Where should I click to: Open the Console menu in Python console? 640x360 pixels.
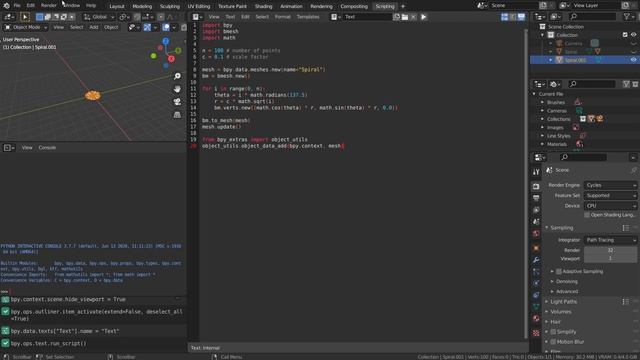[x=47, y=147]
